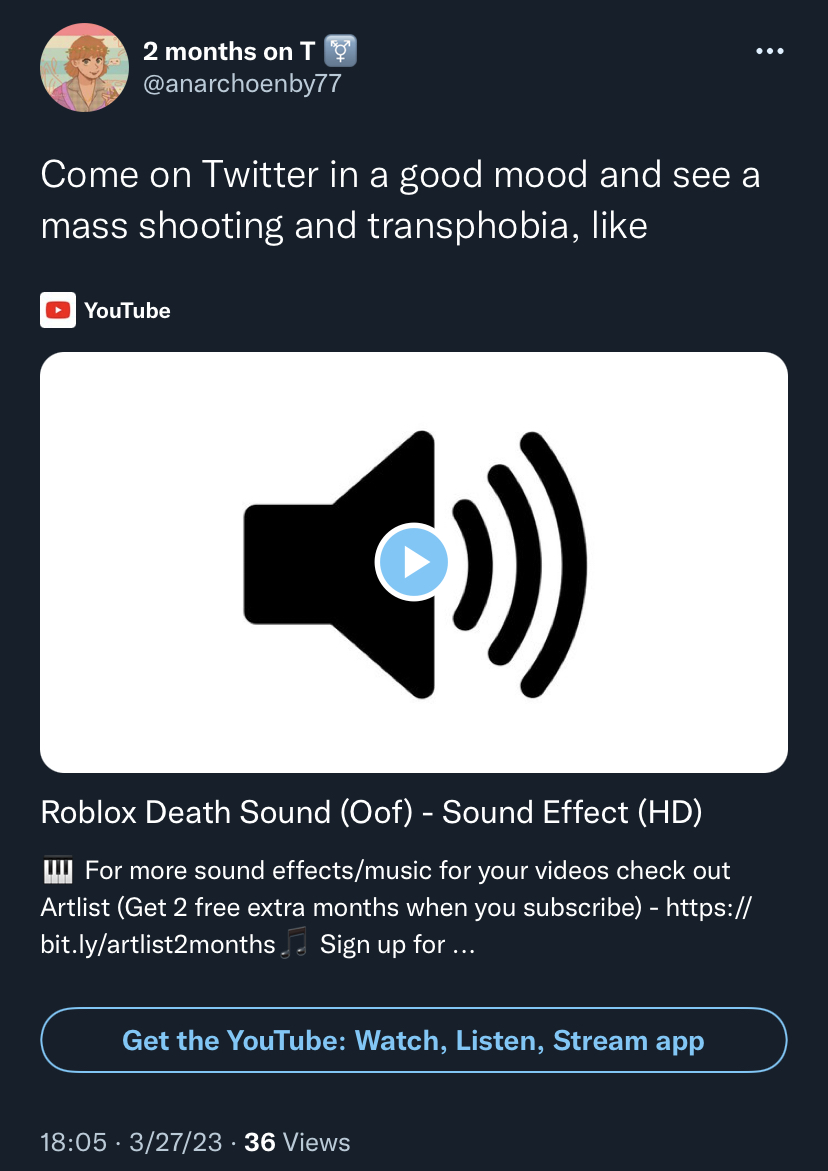Image resolution: width=828 pixels, height=1171 pixels.
Task: Click the music note emoji in description
Action: tap(293, 945)
